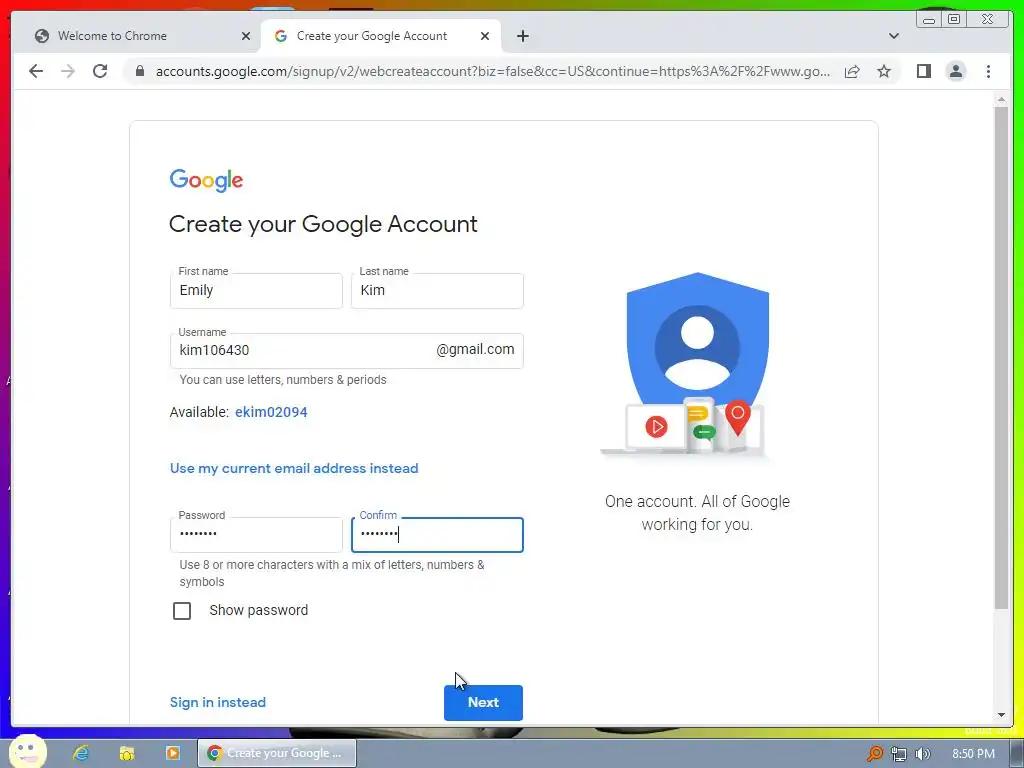Share this page via the share icon

[x=852, y=71]
